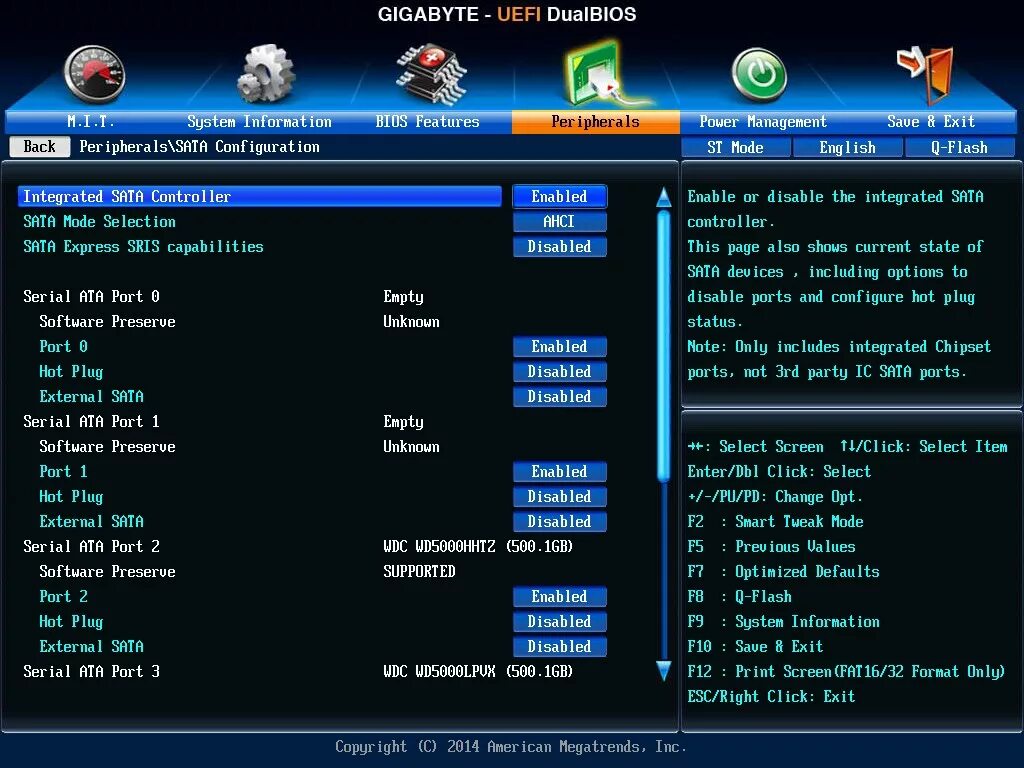This screenshot has width=1024, height=768.
Task: Open the SATA Mode Selection AHCI dropdown
Action: point(559,221)
